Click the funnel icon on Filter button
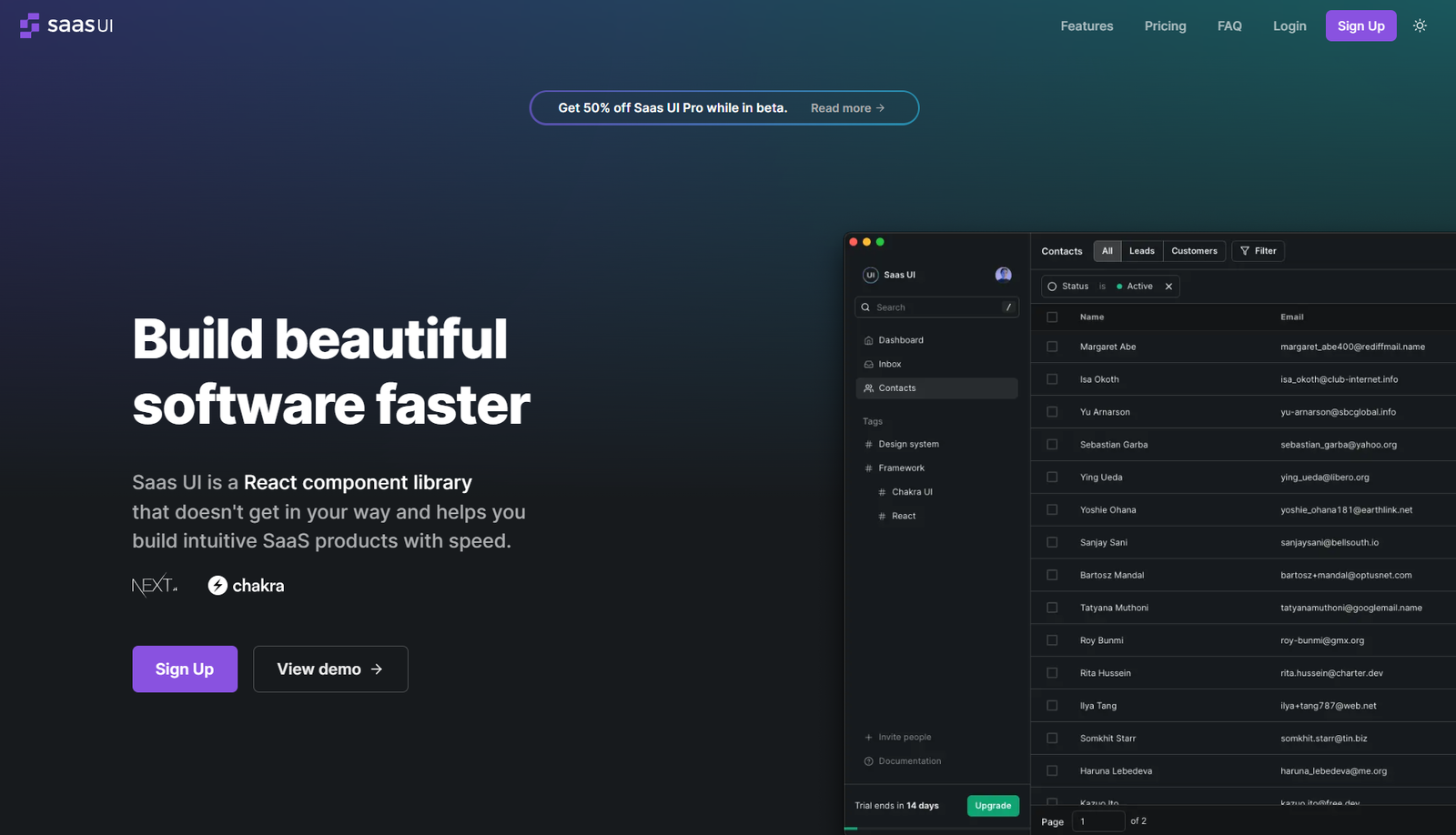The height and width of the screenshot is (835, 1456). (x=1245, y=251)
